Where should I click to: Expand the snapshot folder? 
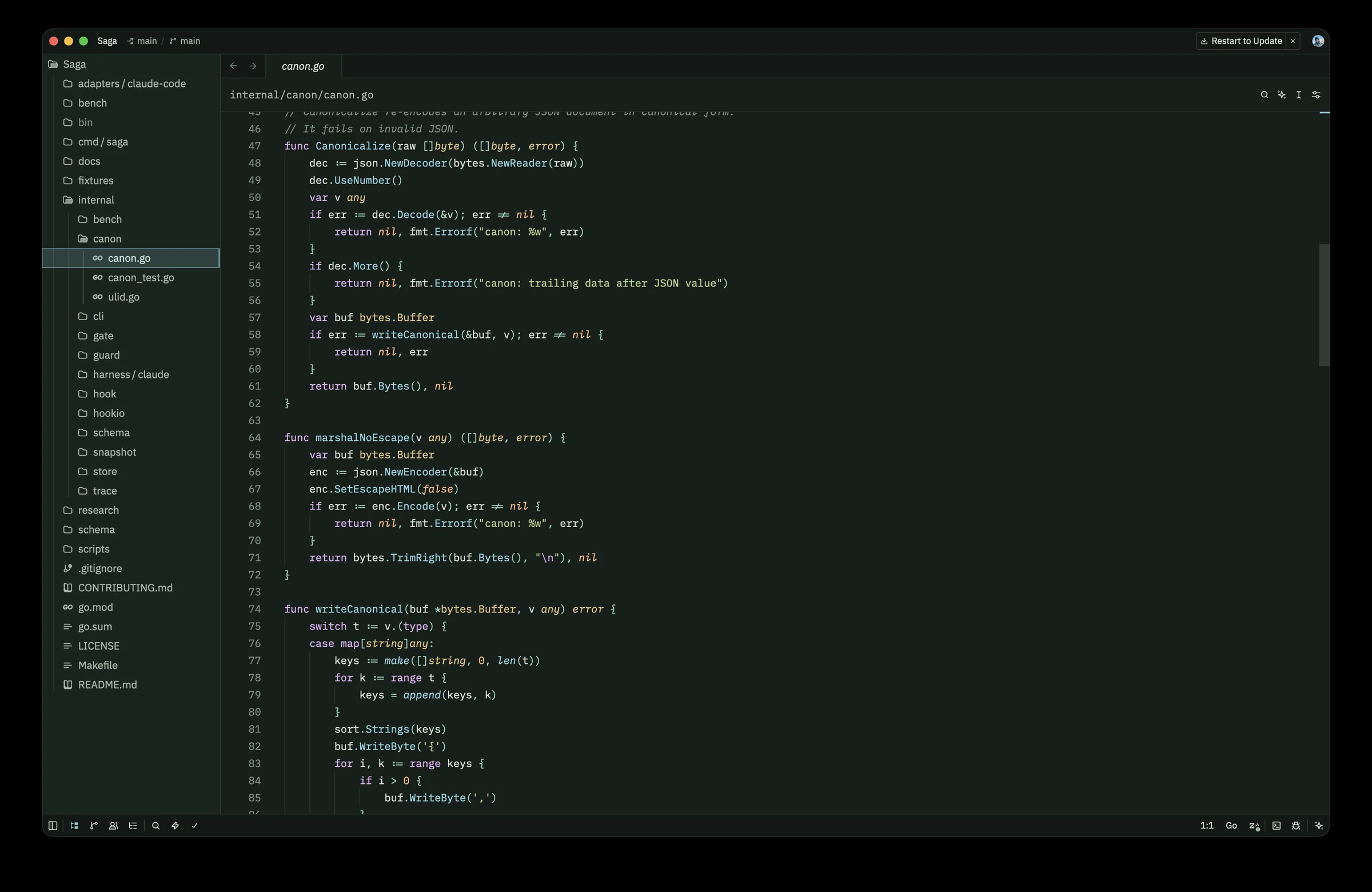131,452
